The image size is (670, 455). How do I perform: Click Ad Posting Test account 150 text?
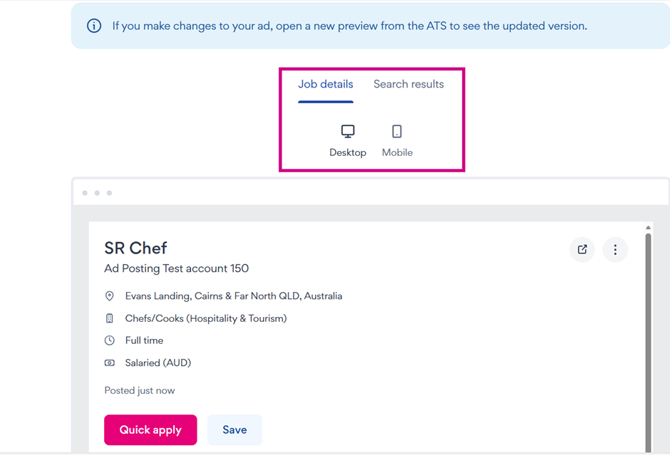(176, 269)
